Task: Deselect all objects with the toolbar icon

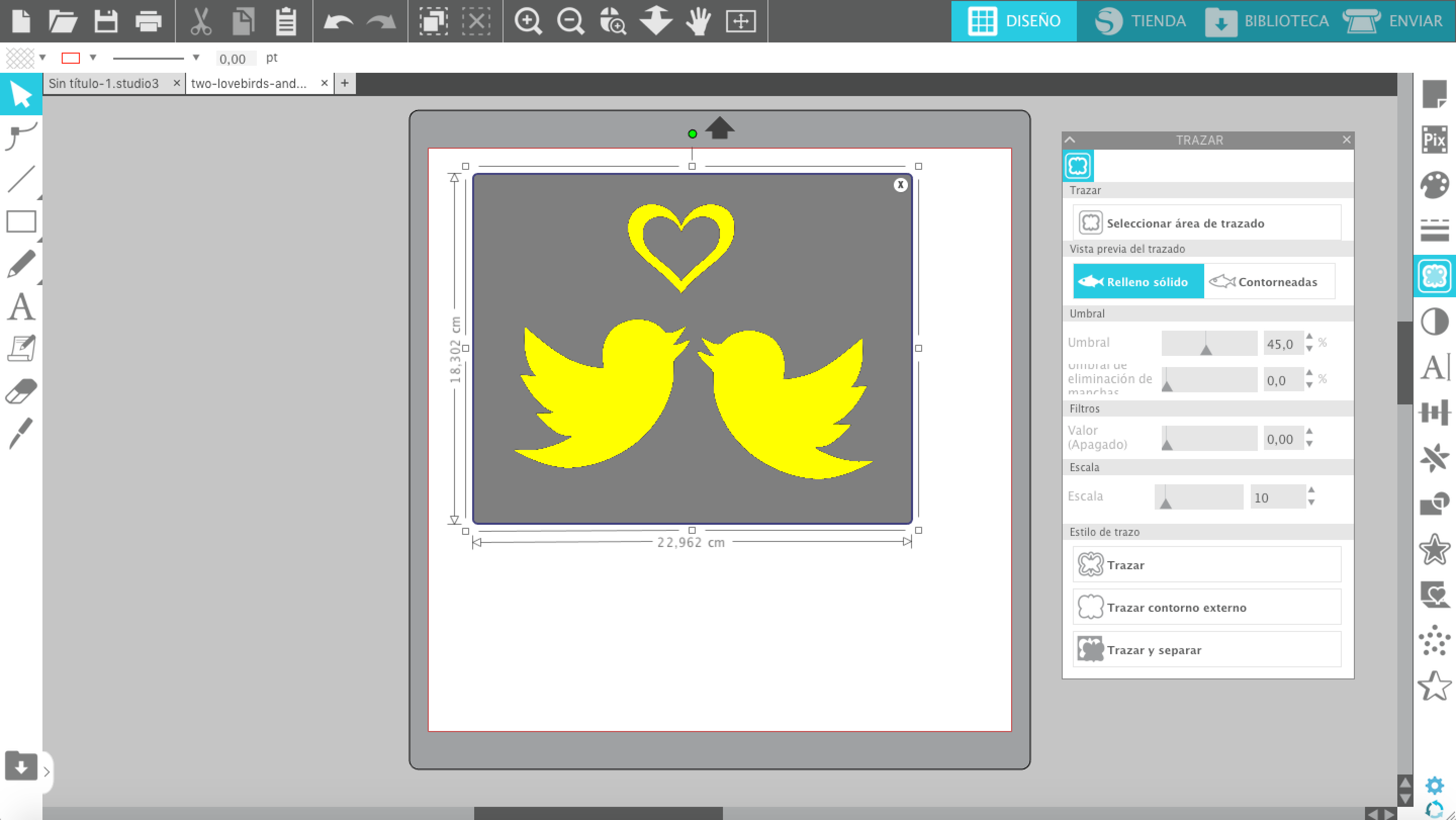Action: pyautogui.click(x=476, y=21)
